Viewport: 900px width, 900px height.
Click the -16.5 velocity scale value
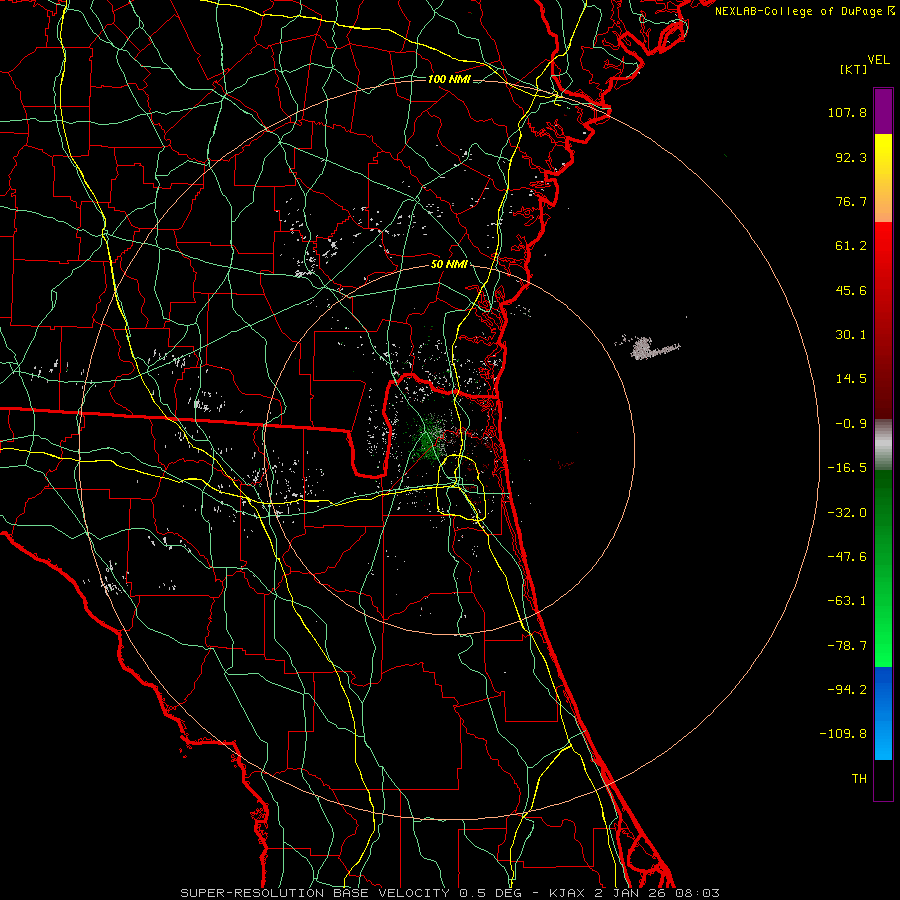tap(847, 468)
